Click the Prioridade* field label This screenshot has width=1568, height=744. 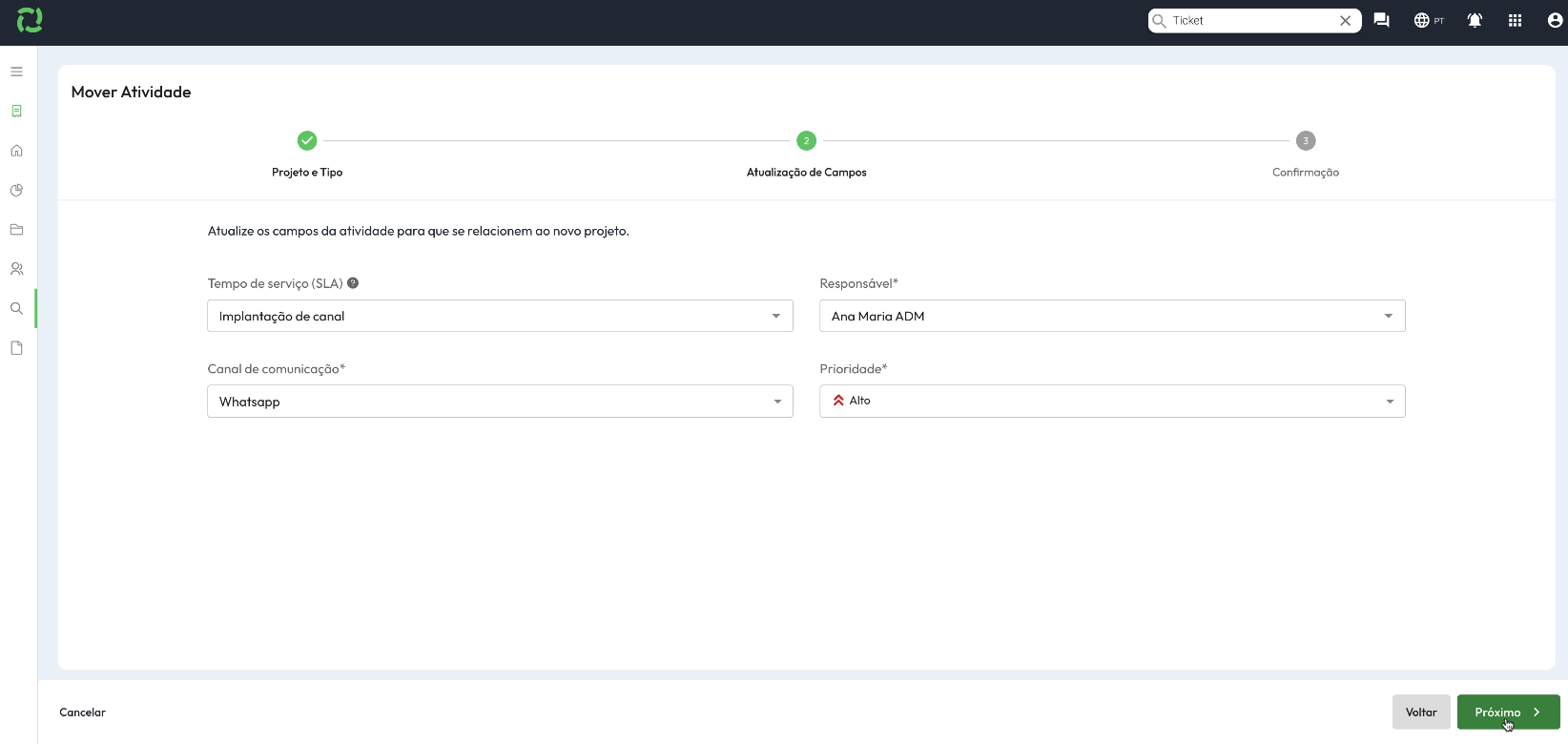tap(853, 369)
